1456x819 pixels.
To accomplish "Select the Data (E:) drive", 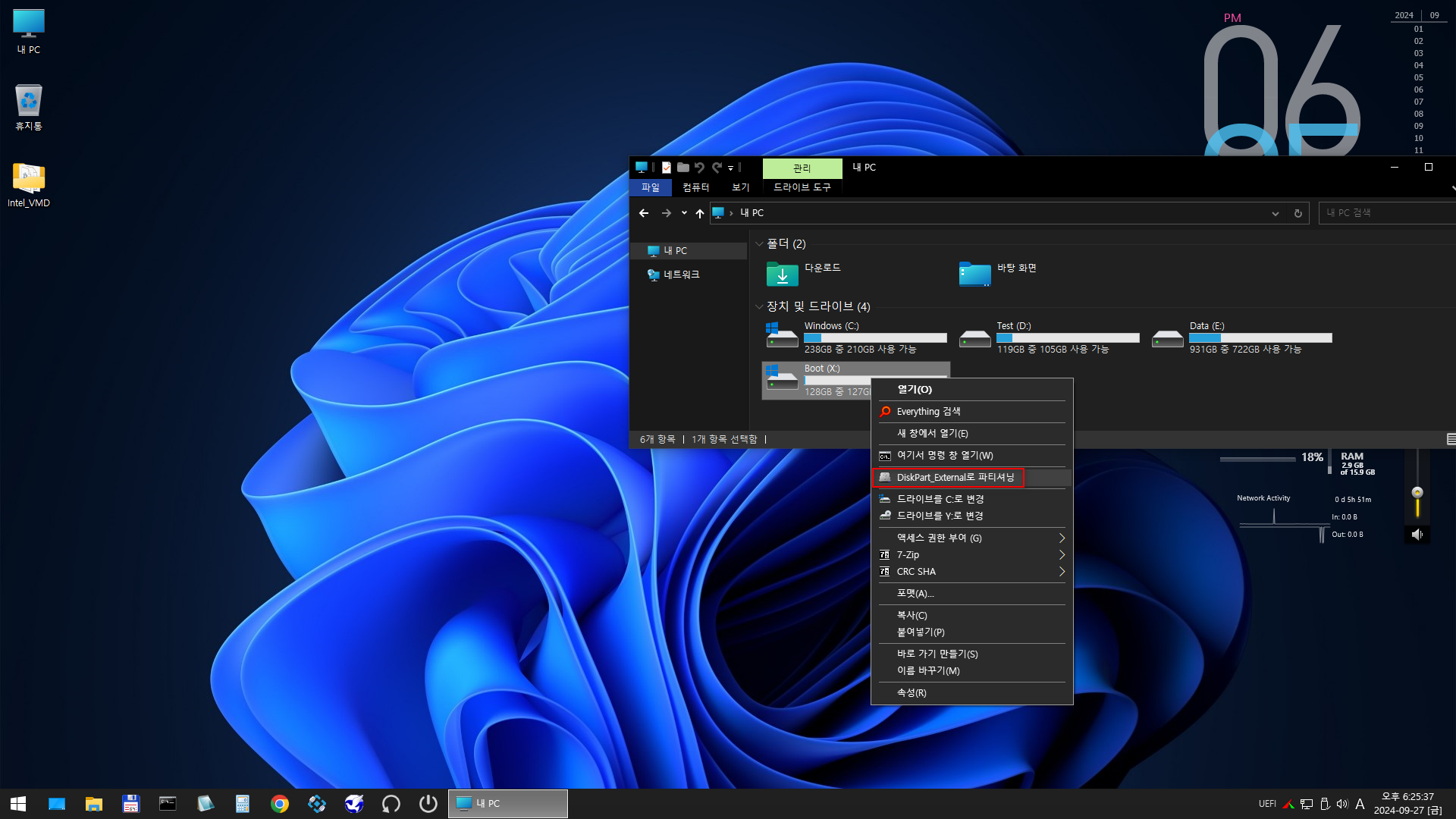I will (x=1241, y=337).
